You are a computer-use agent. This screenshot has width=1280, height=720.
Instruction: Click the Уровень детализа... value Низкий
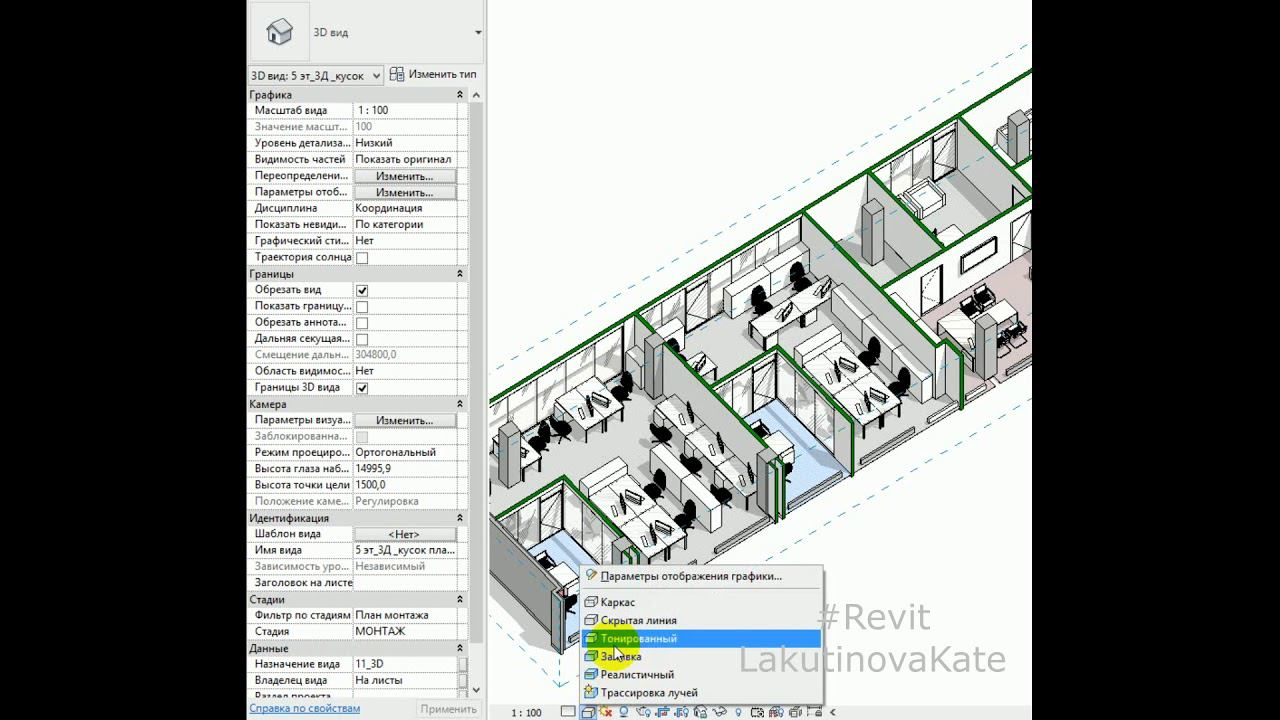coord(404,143)
